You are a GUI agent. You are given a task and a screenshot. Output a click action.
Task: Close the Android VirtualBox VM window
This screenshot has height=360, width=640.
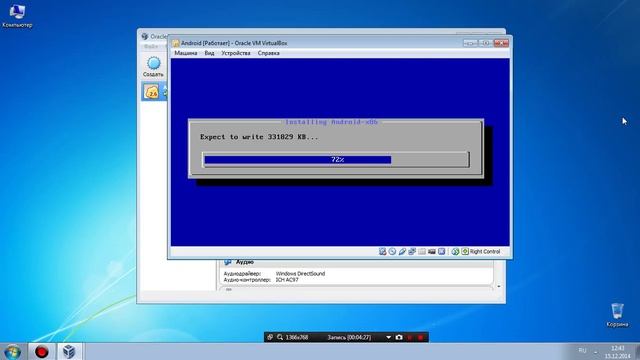pos(501,43)
